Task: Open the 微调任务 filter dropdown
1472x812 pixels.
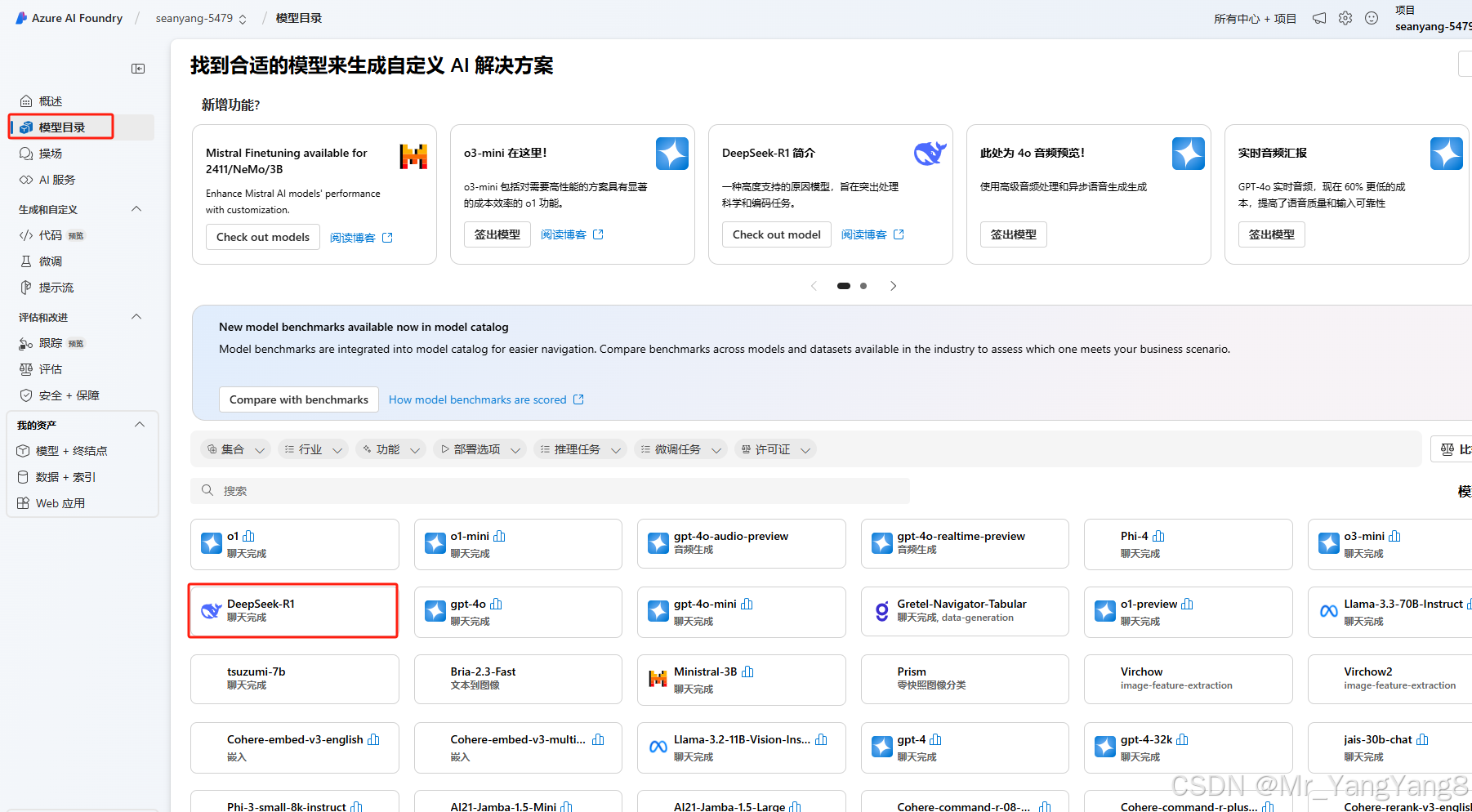Action: pos(680,449)
